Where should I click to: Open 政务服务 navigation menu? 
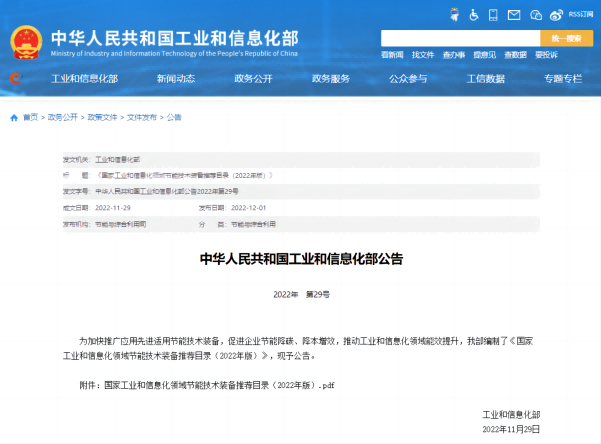click(x=331, y=79)
